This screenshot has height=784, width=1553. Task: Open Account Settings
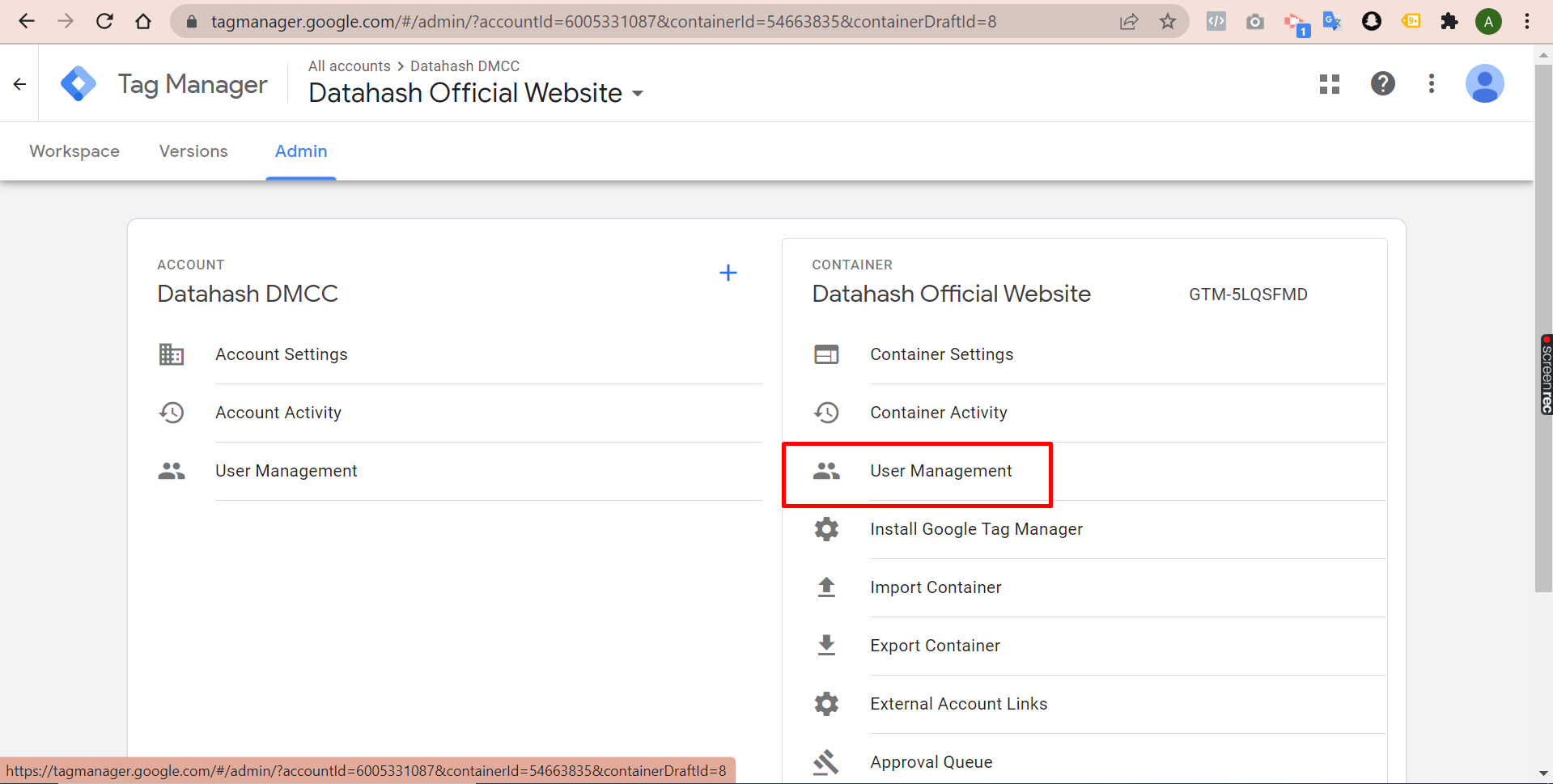click(x=282, y=354)
